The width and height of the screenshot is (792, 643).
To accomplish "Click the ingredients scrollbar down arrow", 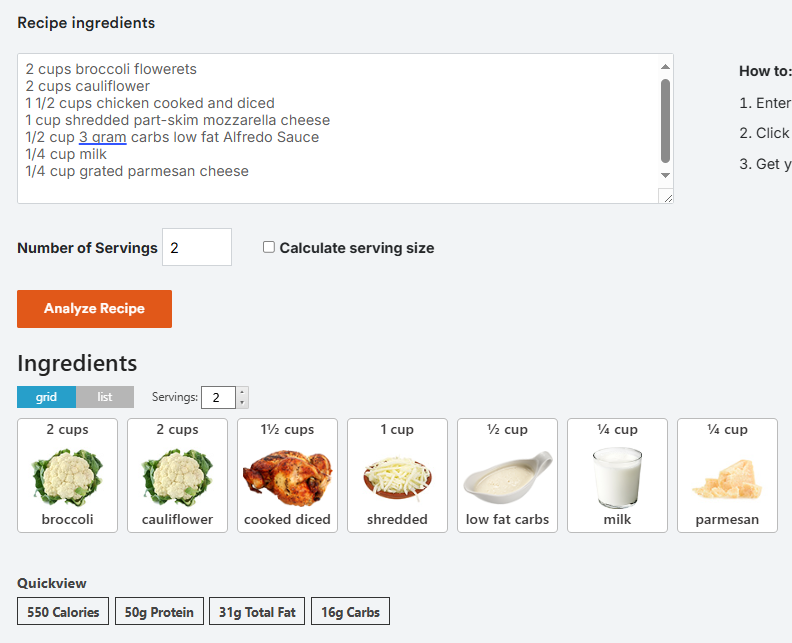I will click(665, 175).
